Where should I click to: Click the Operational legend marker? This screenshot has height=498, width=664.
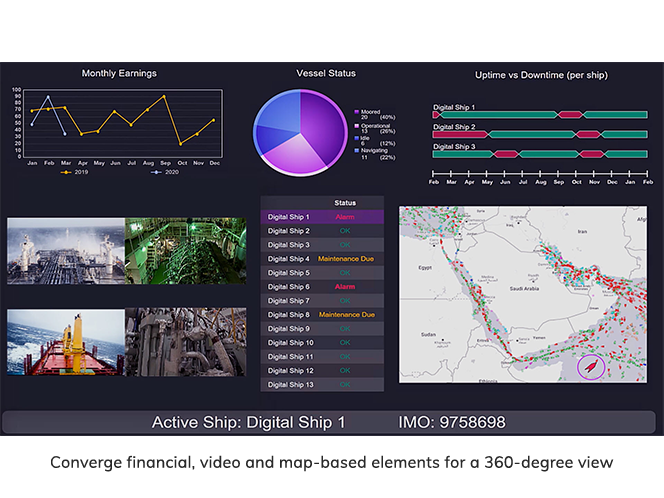356,125
